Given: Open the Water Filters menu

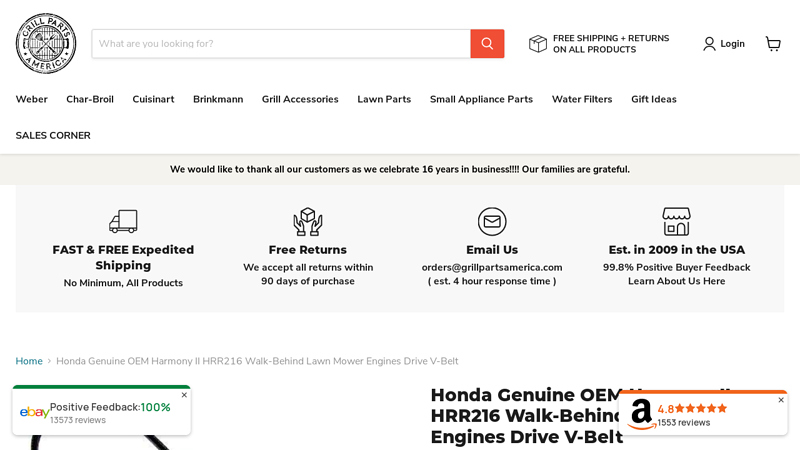Looking at the screenshot, I should [582, 99].
